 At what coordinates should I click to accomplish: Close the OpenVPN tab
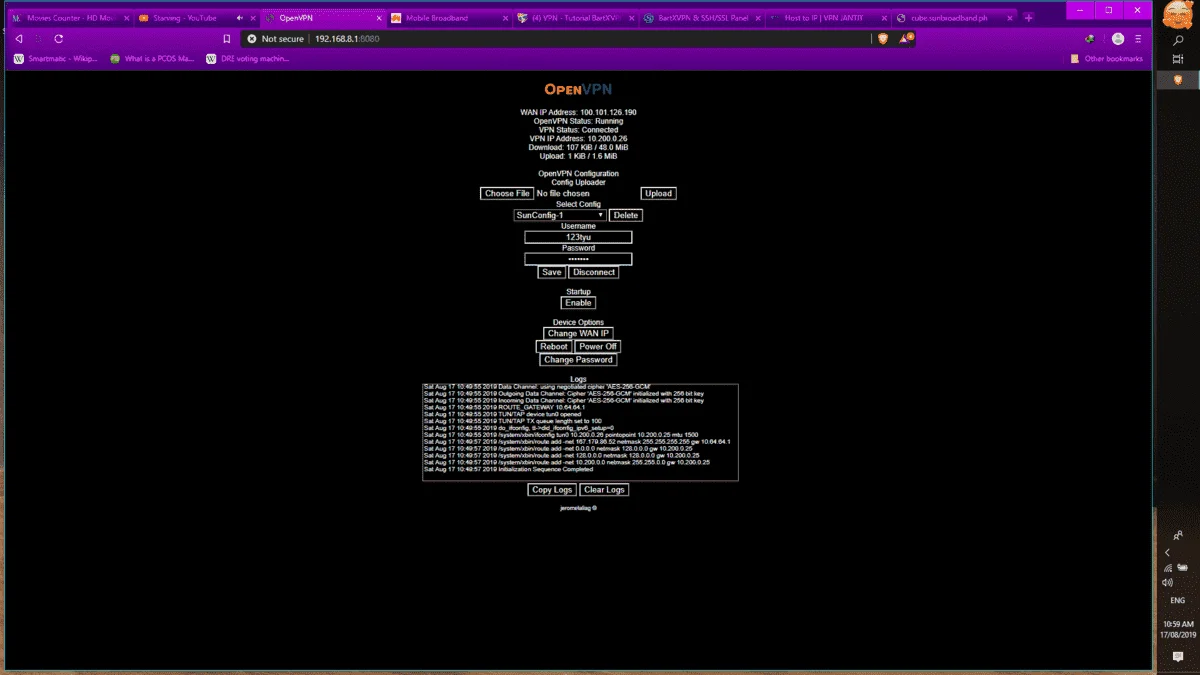(x=379, y=18)
